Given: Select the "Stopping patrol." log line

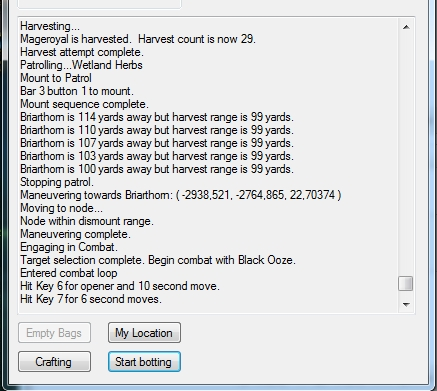Looking at the screenshot, I should pyautogui.click(x=57, y=182).
